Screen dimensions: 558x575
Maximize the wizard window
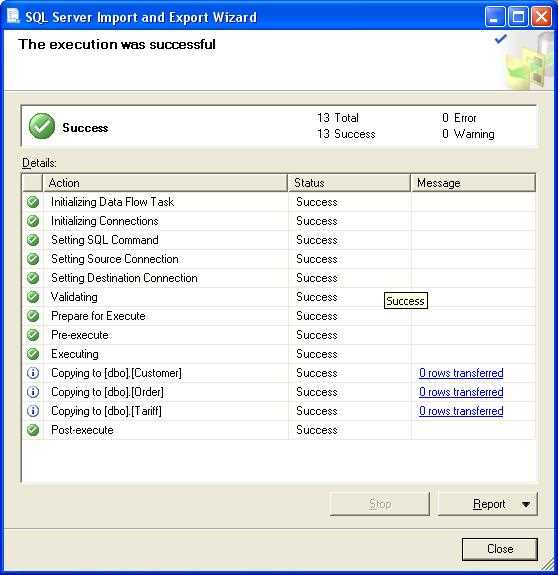click(518, 17)
